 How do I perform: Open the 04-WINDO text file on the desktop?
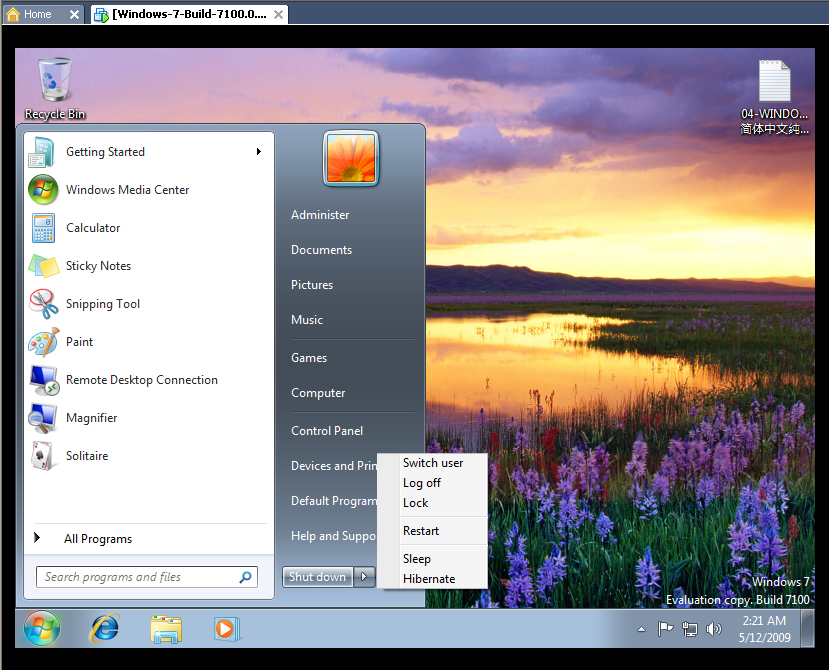pos(774,97)
